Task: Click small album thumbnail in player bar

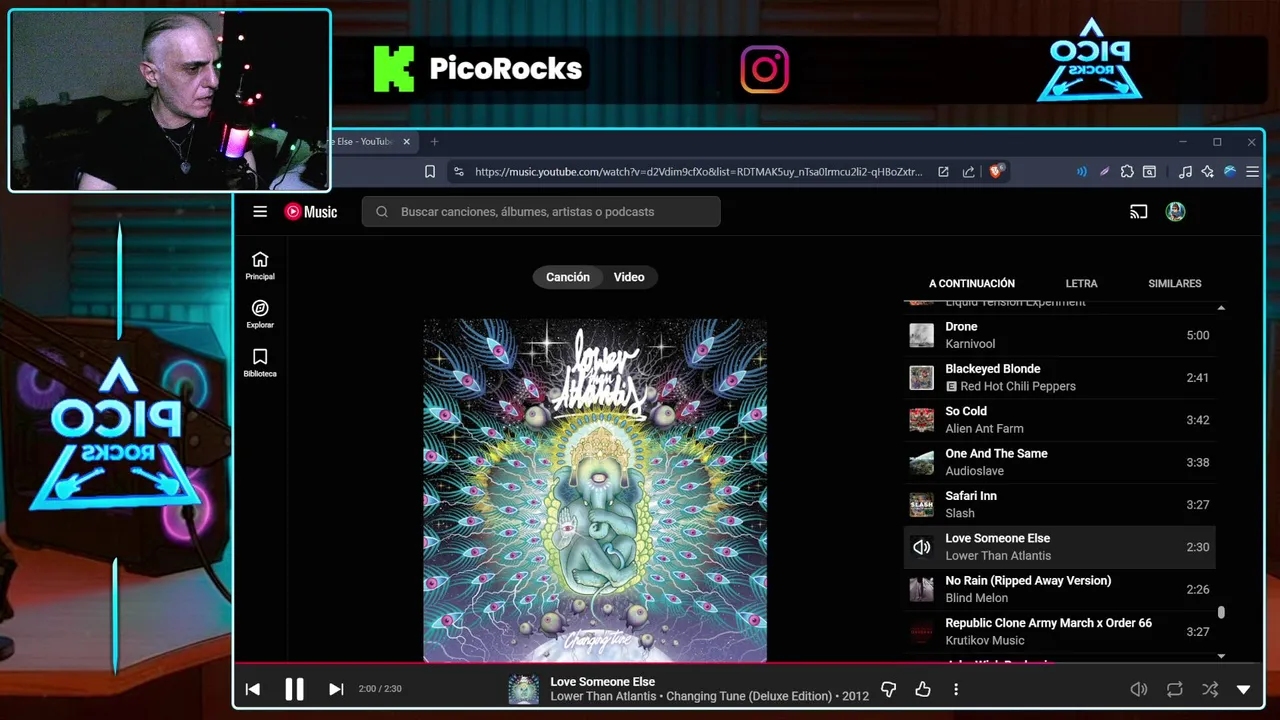Action: click(523, 689)
